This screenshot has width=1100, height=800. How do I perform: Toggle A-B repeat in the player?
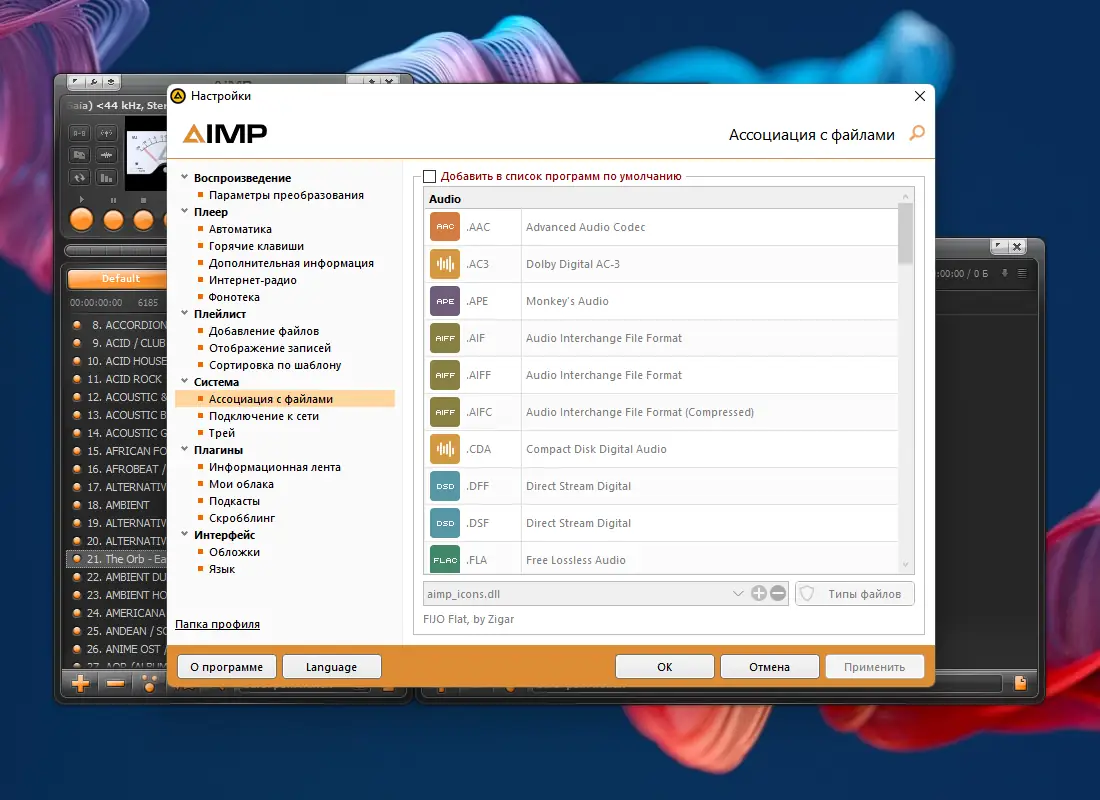pos(80,133)
